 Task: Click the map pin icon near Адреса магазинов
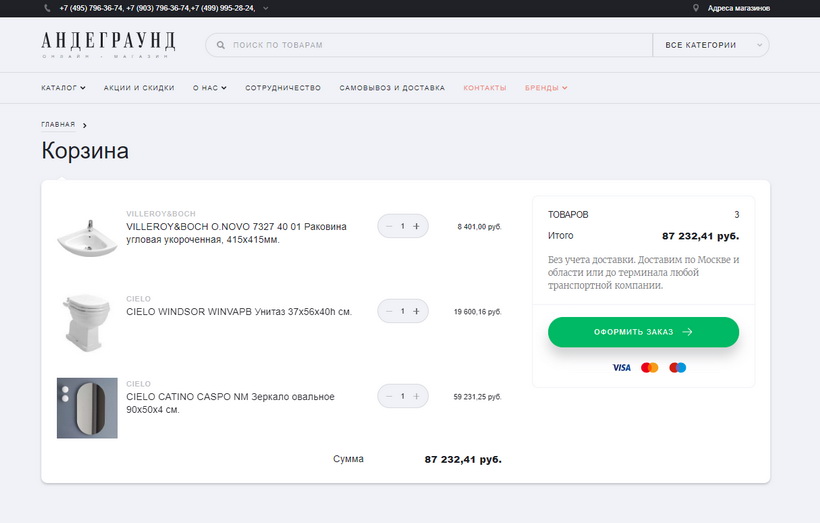[696, 8]
